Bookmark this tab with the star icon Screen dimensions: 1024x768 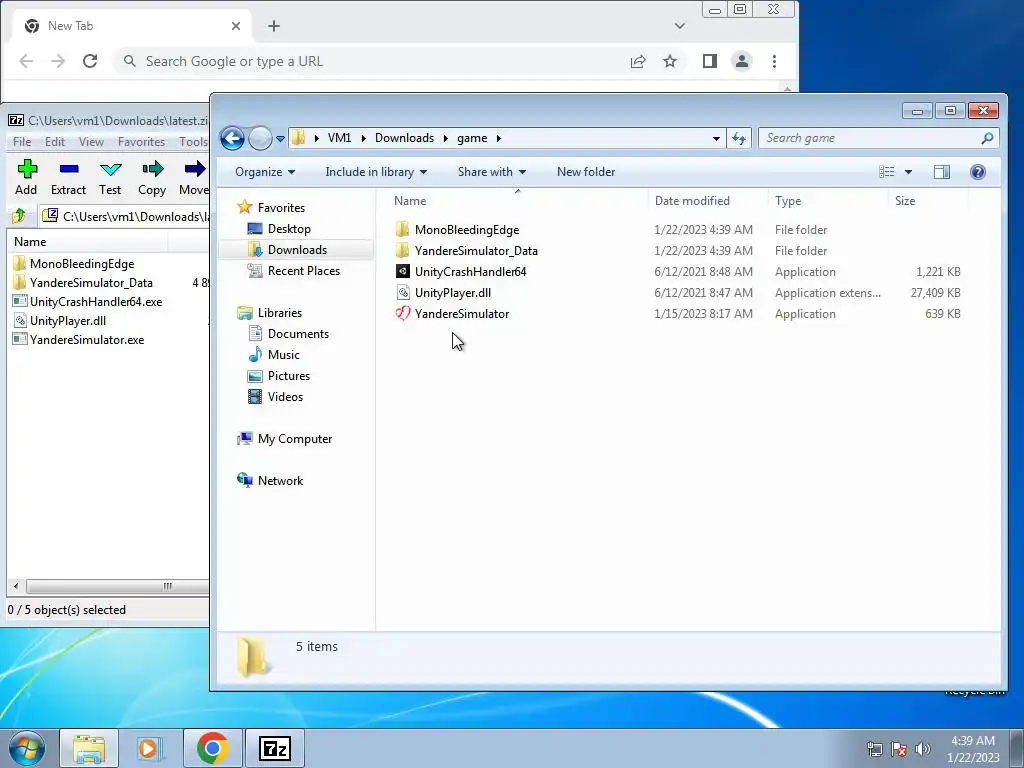coord(670,61)
